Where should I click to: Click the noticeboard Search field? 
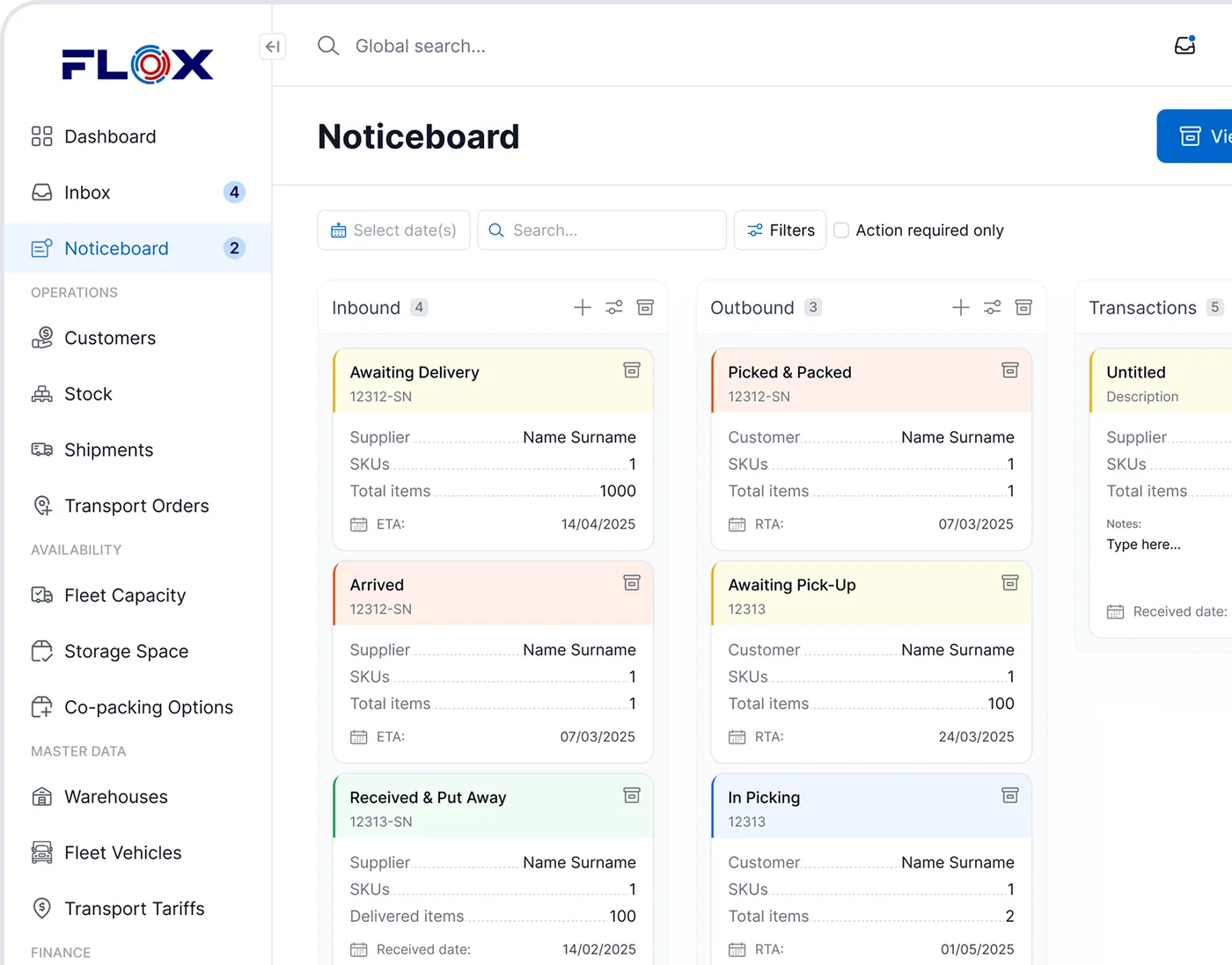(602, 230)
